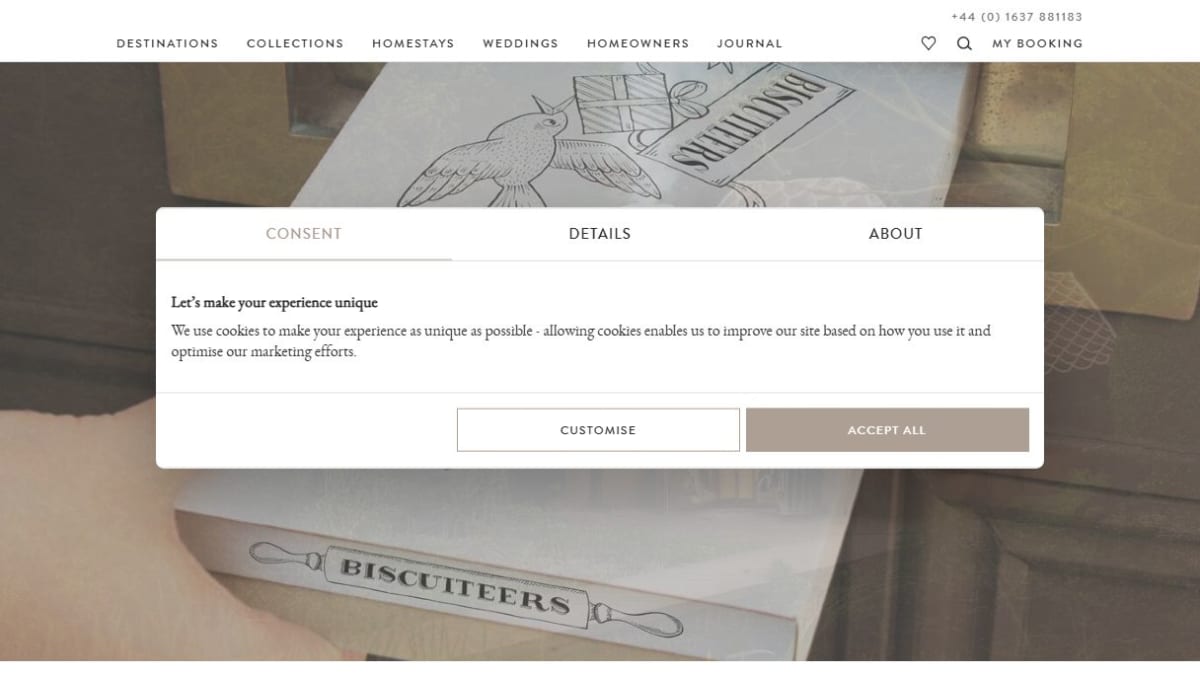Accept all cookies
The height and width of the screenshot is (675, 1200).
coord(887,430)
